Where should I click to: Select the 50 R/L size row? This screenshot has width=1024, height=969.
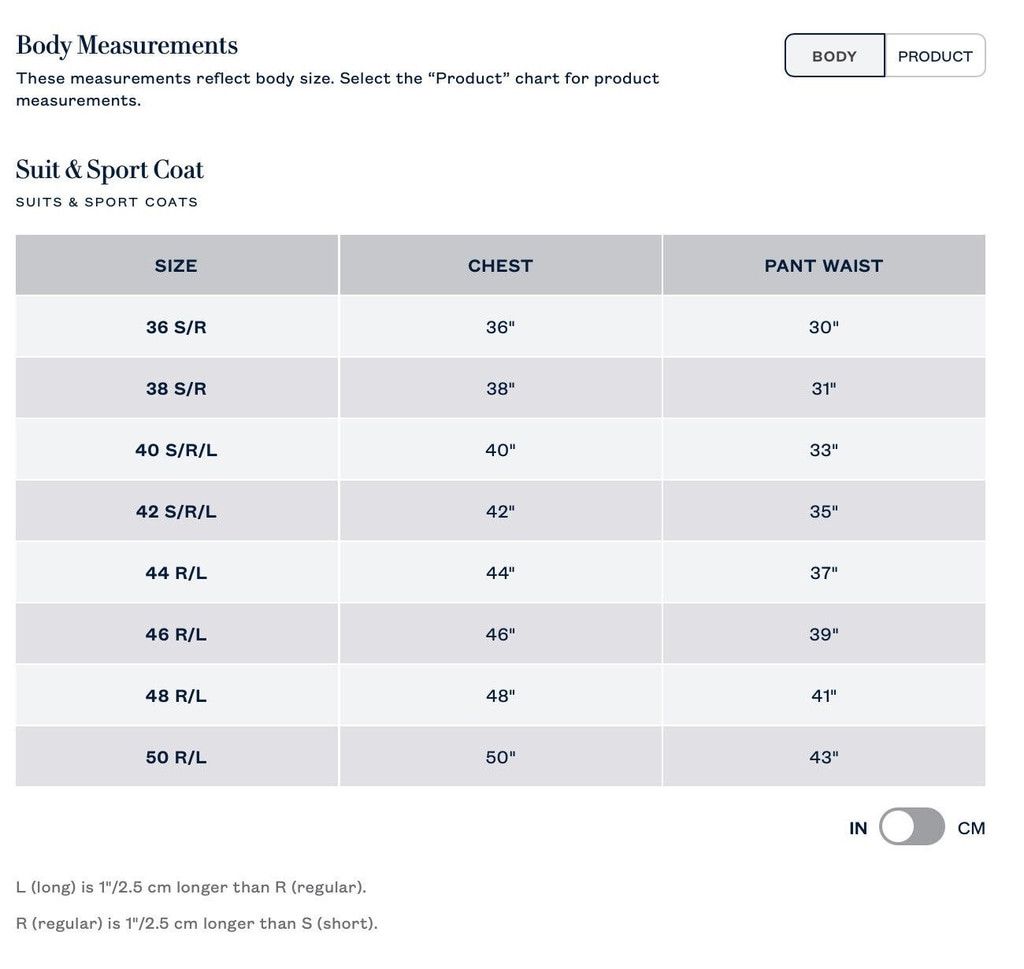click(x=500, y=756)
